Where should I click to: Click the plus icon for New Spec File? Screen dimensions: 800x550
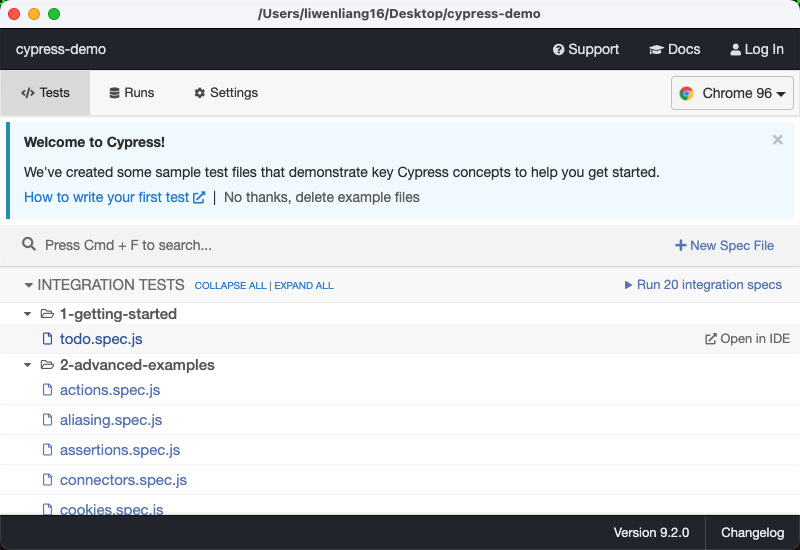click(681, 245)
